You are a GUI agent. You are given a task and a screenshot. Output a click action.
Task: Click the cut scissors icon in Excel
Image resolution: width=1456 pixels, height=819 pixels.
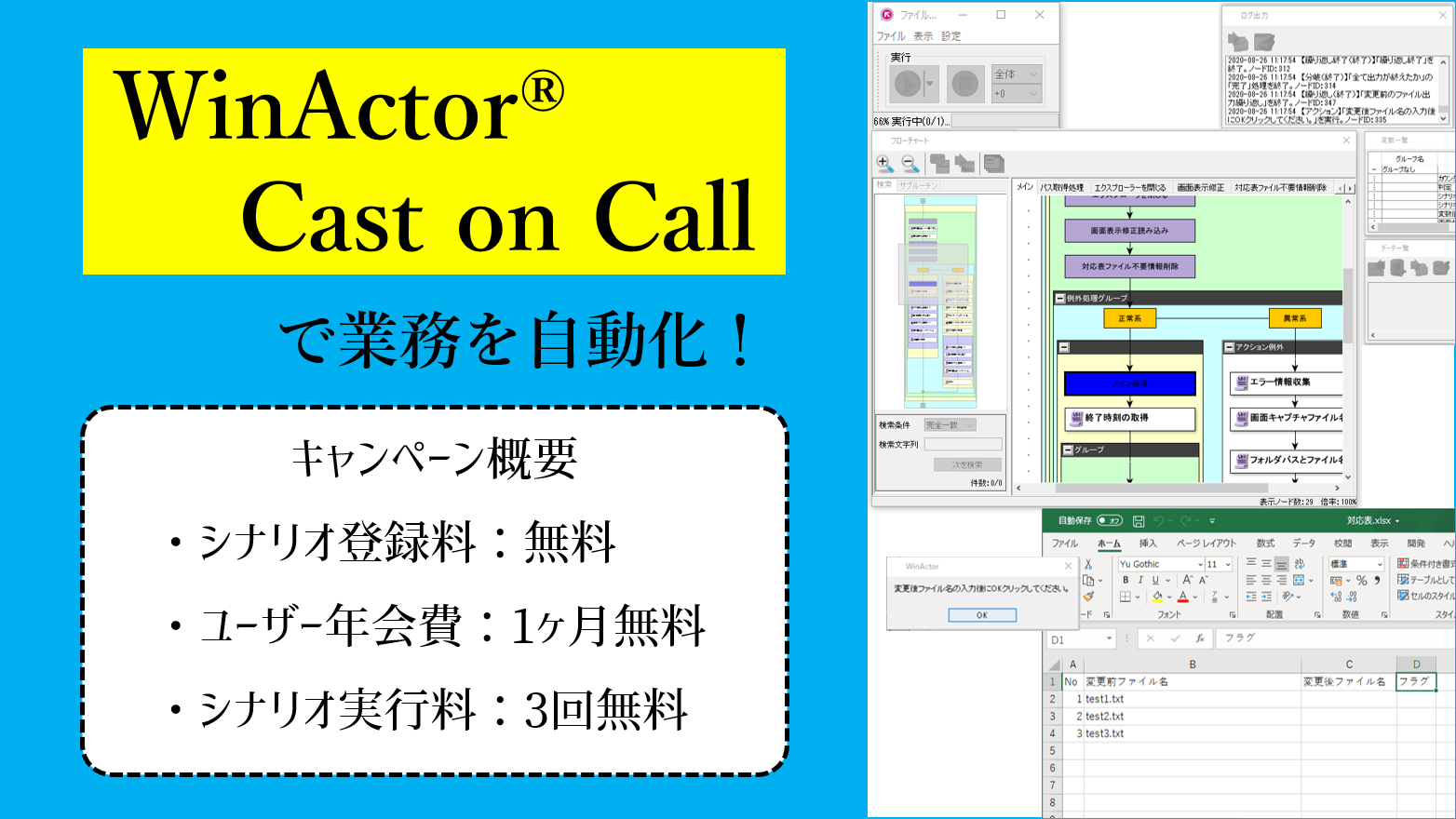click(x=1087, y=564)
